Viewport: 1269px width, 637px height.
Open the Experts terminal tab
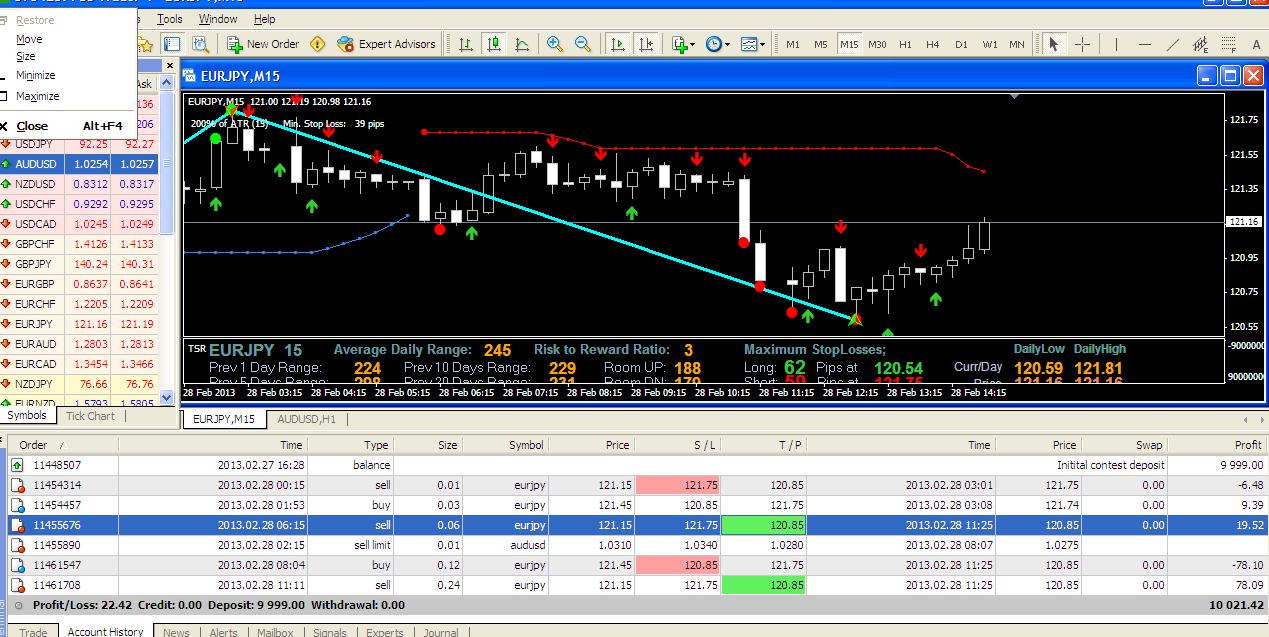click(384, 632)
